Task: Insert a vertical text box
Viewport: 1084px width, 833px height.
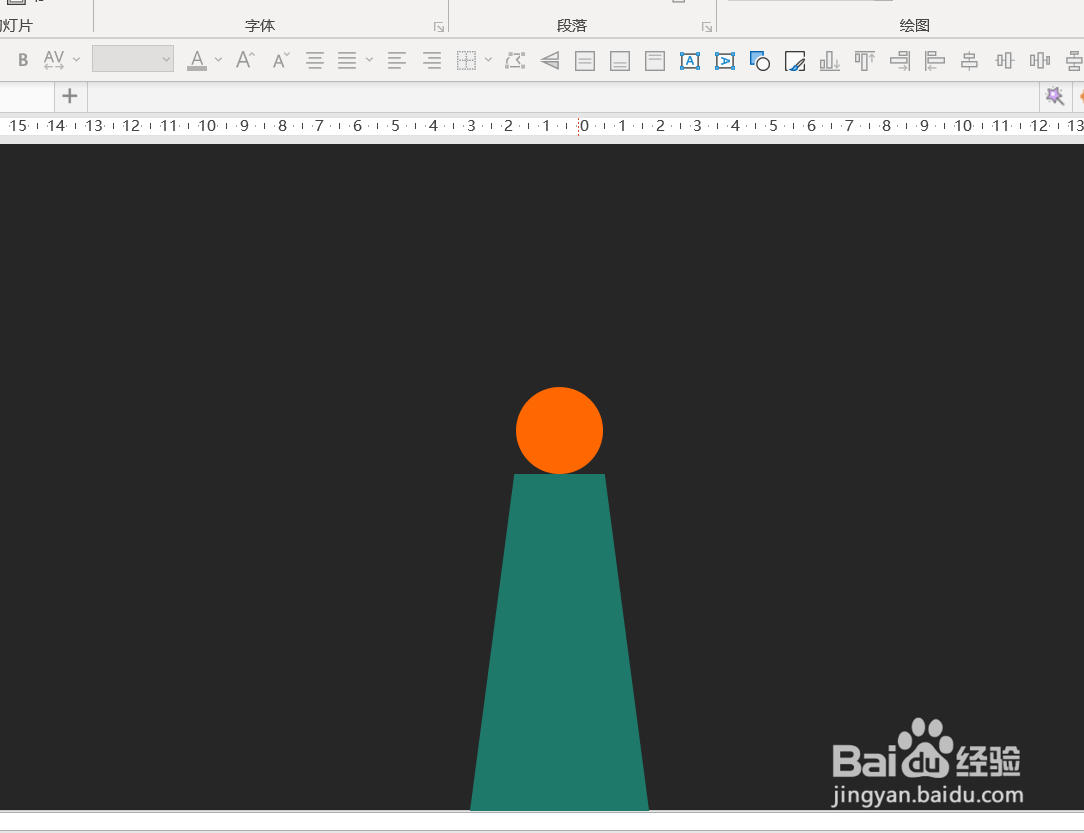Action: tap(725, 61)
